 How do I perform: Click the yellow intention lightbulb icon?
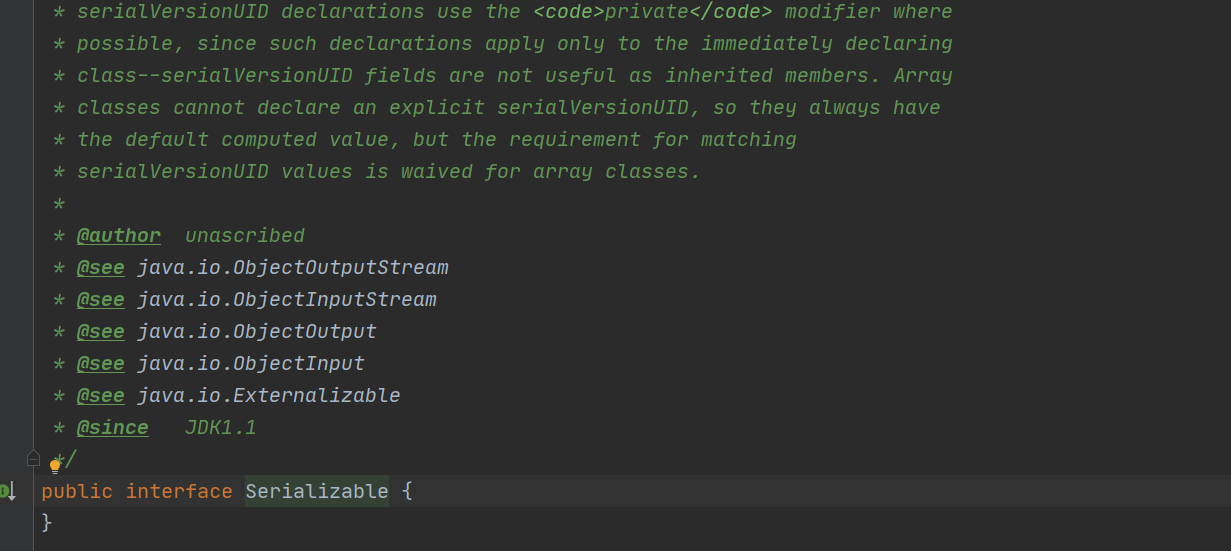pos(56,465)
